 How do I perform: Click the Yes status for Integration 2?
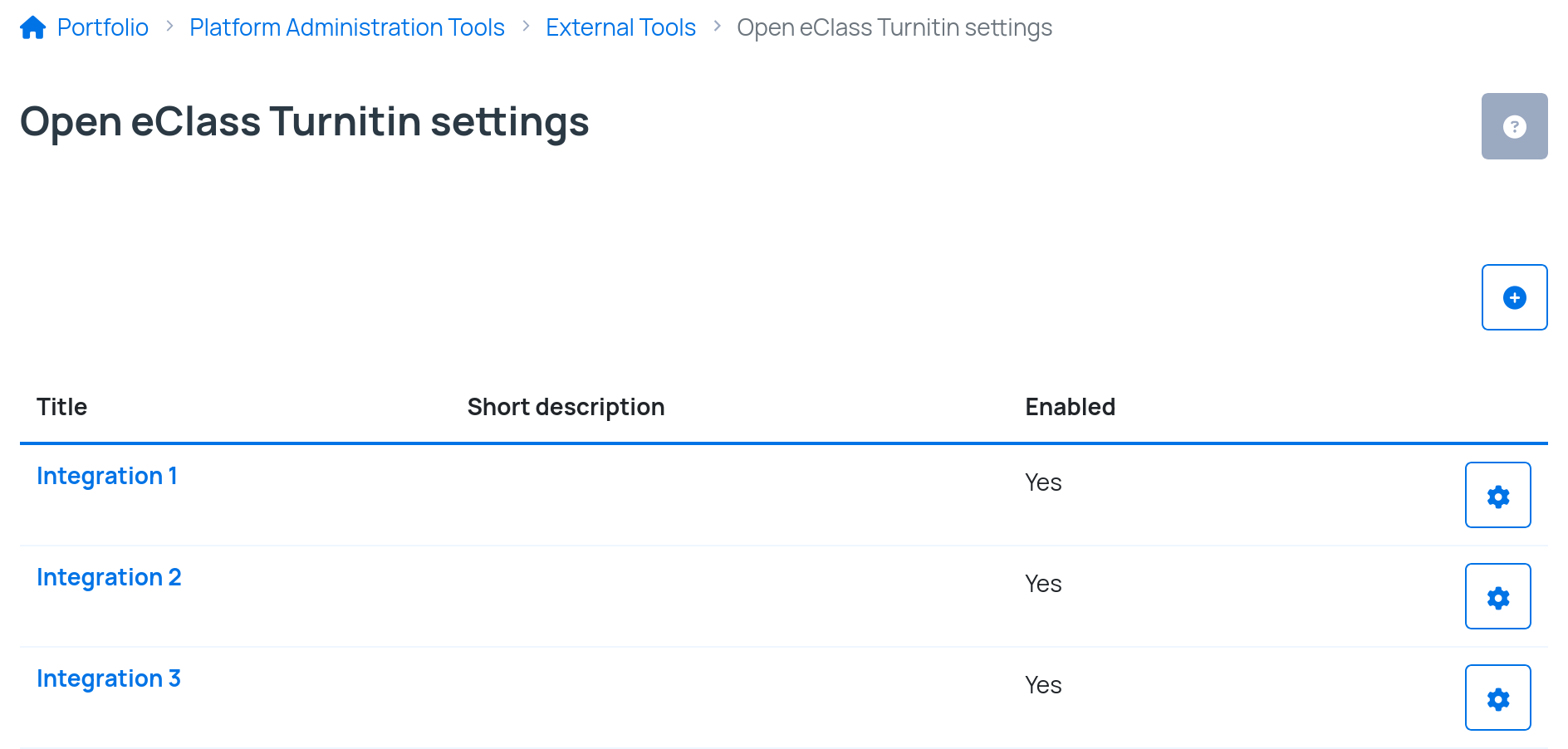1043,584
